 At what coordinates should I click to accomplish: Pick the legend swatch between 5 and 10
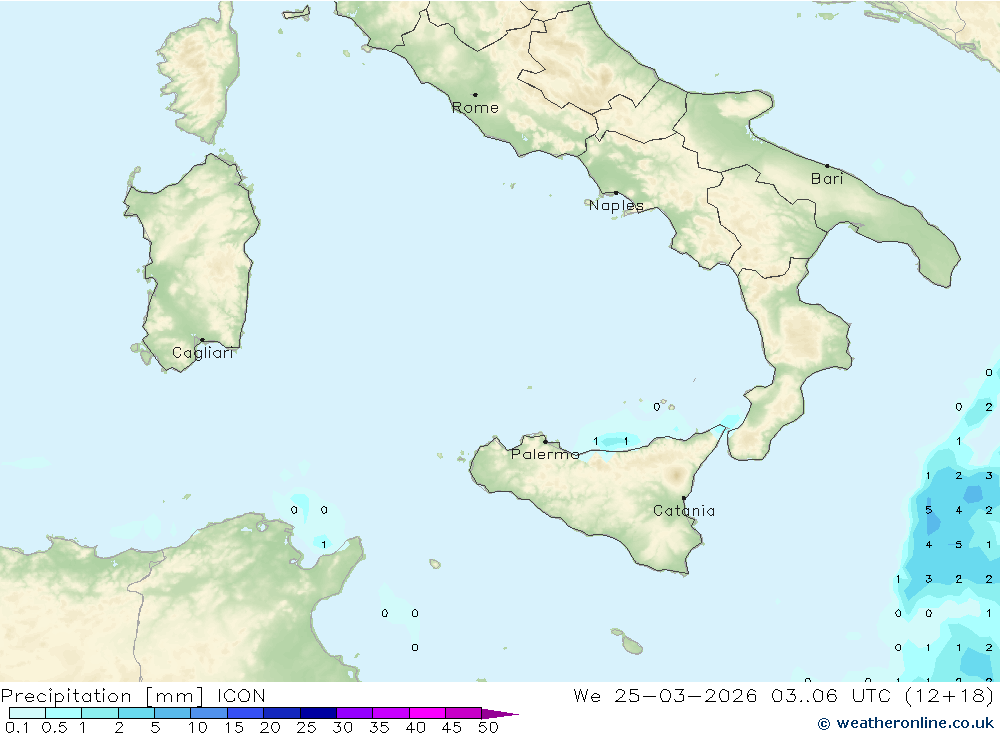173,713
